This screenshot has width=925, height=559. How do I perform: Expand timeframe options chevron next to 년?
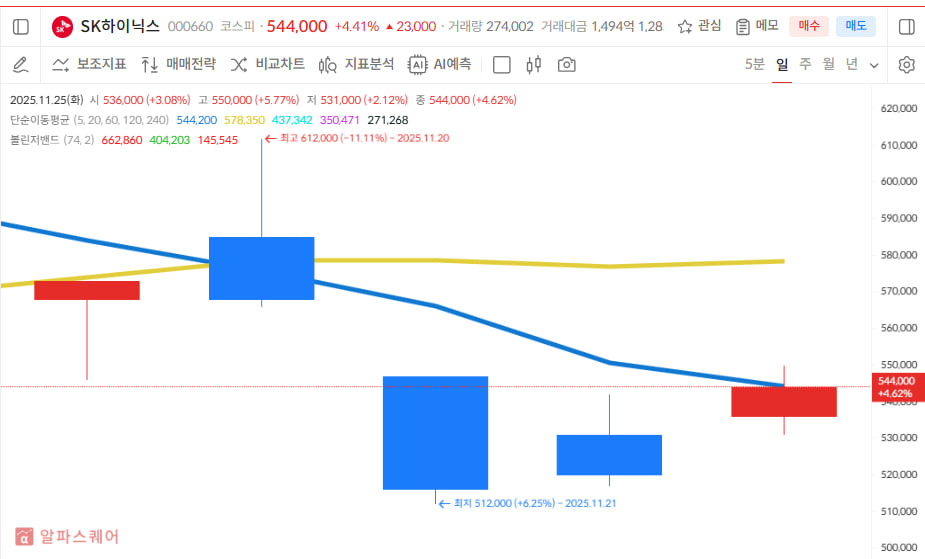tap(874, 65)
